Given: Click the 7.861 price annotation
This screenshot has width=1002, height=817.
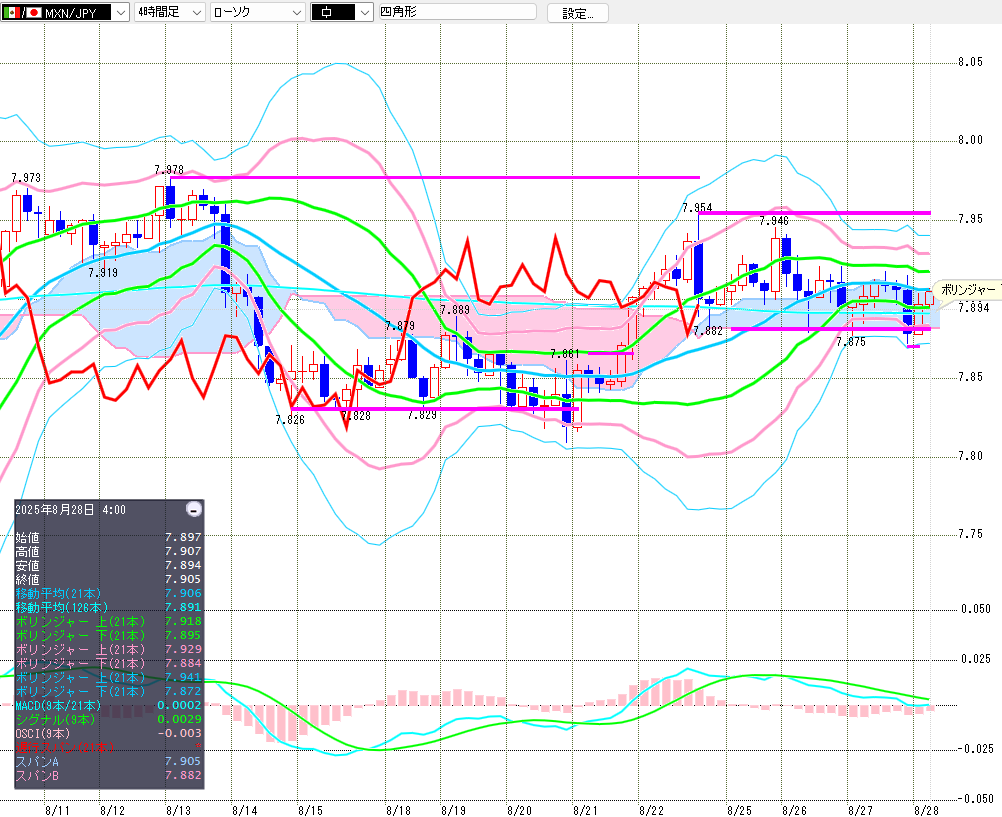Looking at the screenshot, I should pyautogui.click(x=565, y=354).
